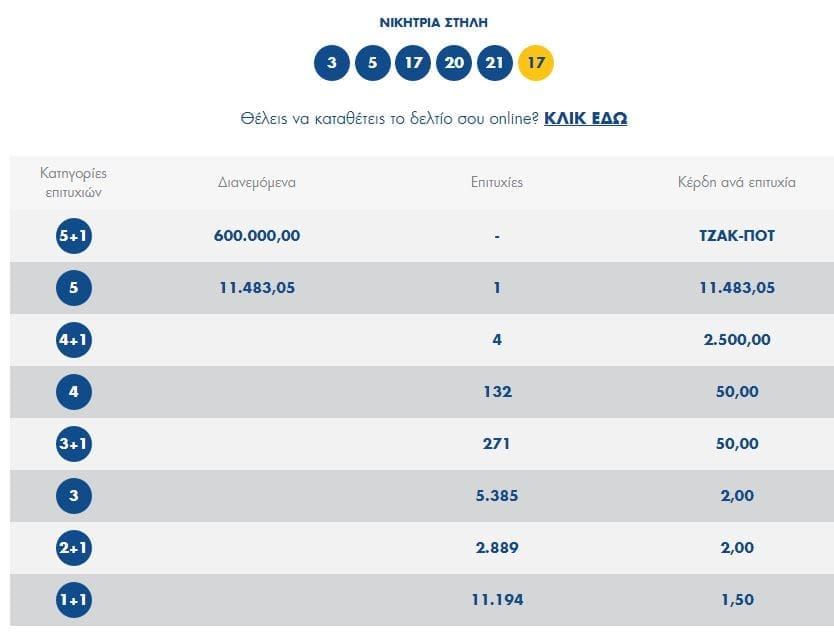Click the 3+1 category badge
The height and width of the screenshot is (642, 834).
(74, 444)
